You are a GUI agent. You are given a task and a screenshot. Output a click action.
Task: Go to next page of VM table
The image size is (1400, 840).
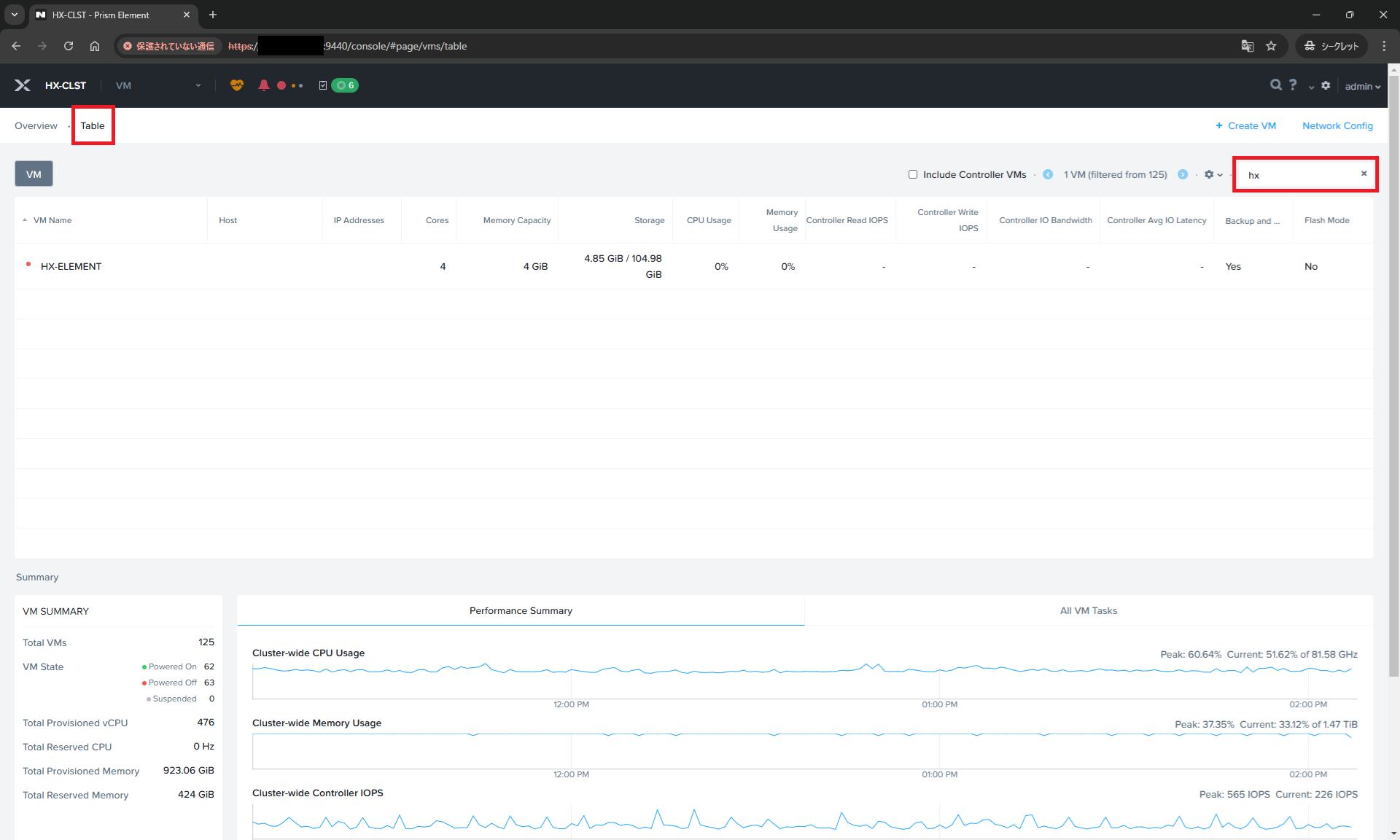[1183, 174]
